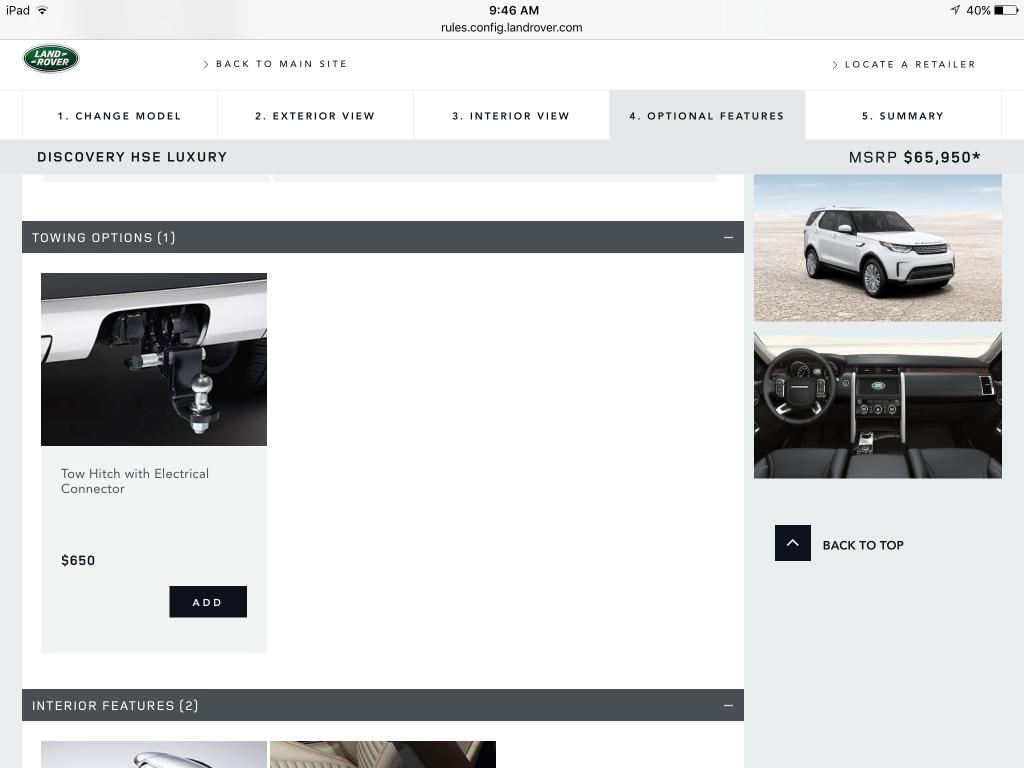Tap the Wi-Fi status icon
Image resolution: width=1024 pixels, height=768 pixels.
pos(42,10)
